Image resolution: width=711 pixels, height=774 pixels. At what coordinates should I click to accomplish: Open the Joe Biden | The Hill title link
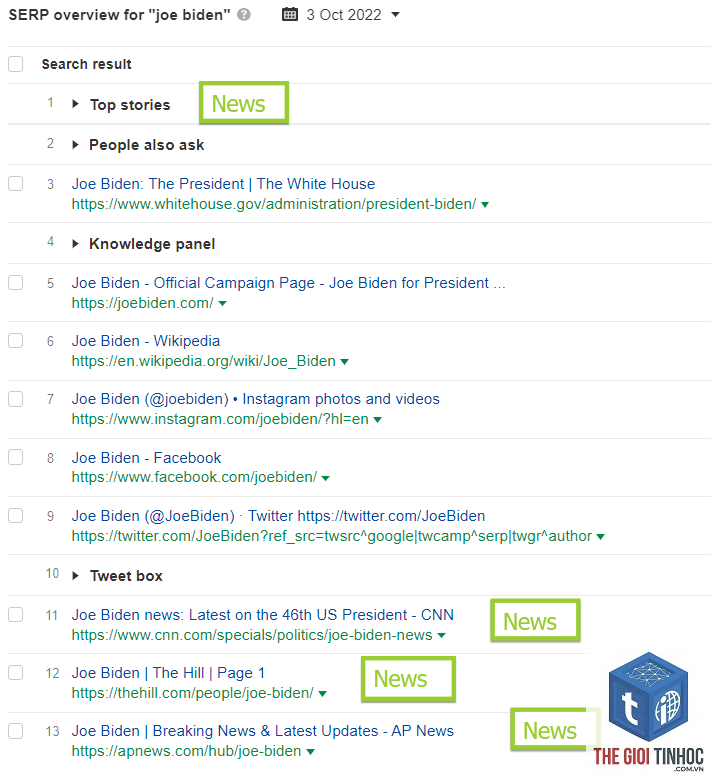168,673
